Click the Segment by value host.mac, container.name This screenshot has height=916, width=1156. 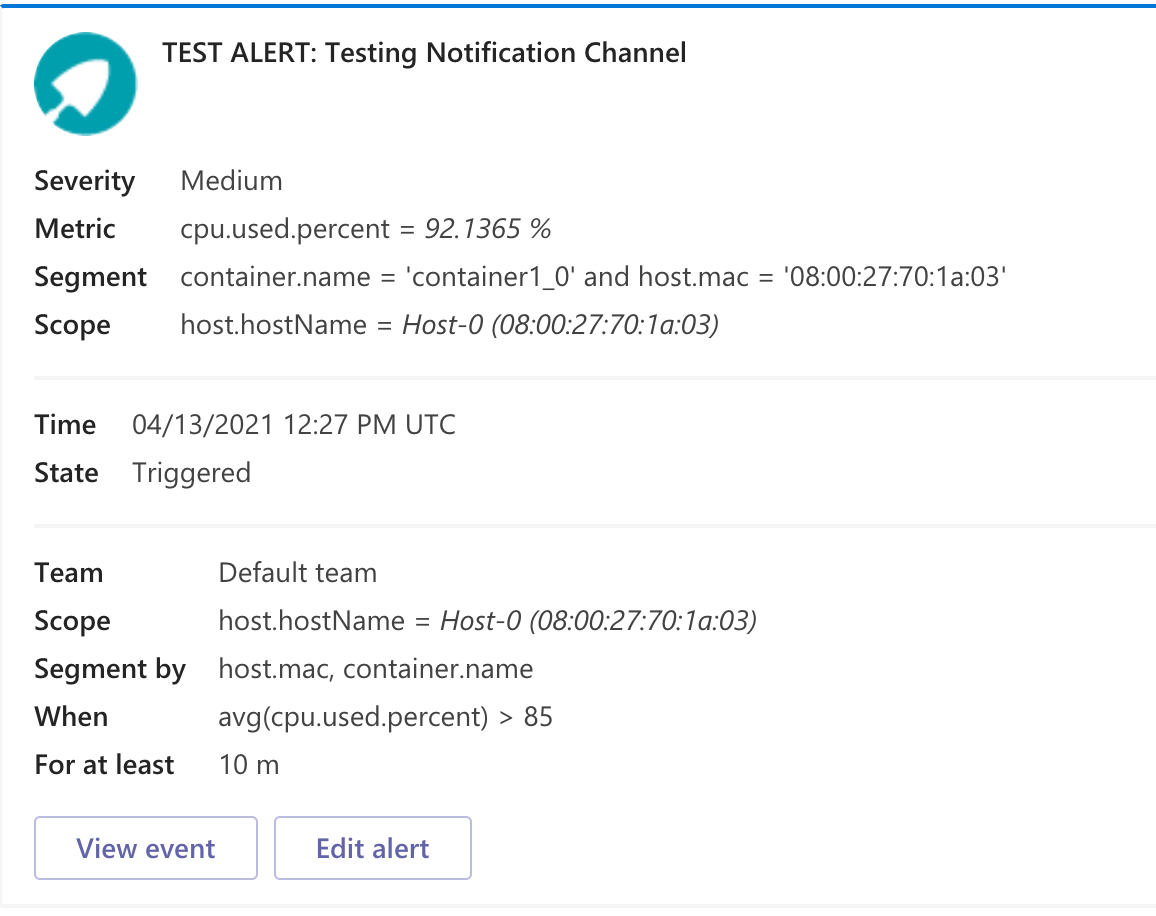pos(376,669)
